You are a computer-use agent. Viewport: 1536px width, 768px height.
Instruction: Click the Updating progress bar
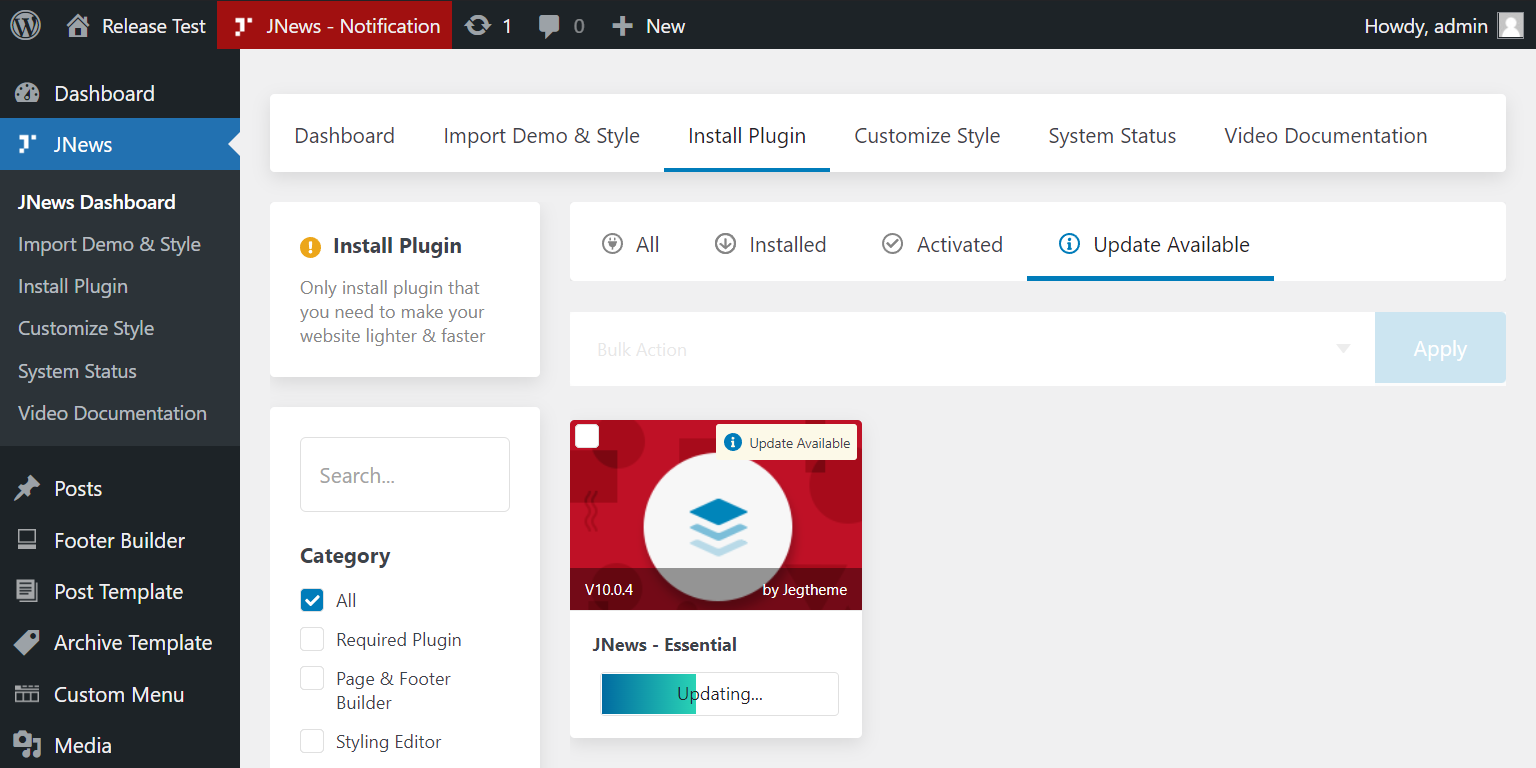coord(719,694)
